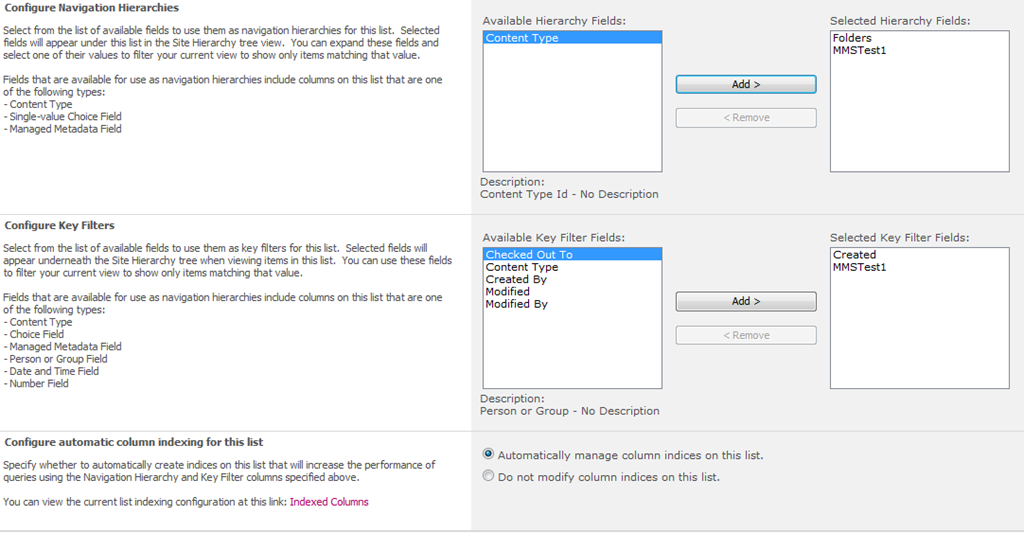The width and height of the screenshot is (1024, 533).
Task: Click empty area in Selected Hierarchy Fields list
Action: tap(919, 120)
